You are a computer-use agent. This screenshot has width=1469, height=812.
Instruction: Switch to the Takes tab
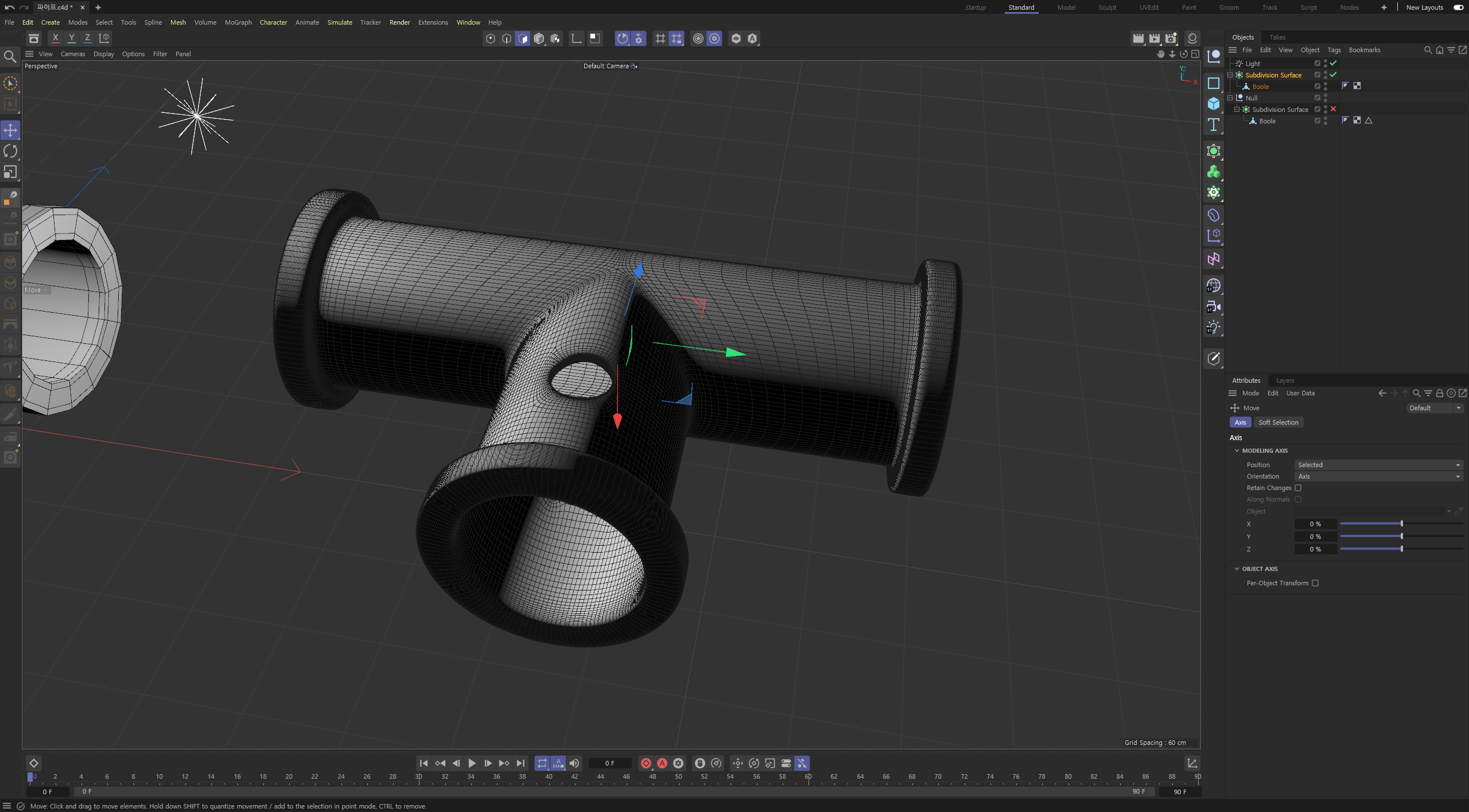(x=1277, y=37)
